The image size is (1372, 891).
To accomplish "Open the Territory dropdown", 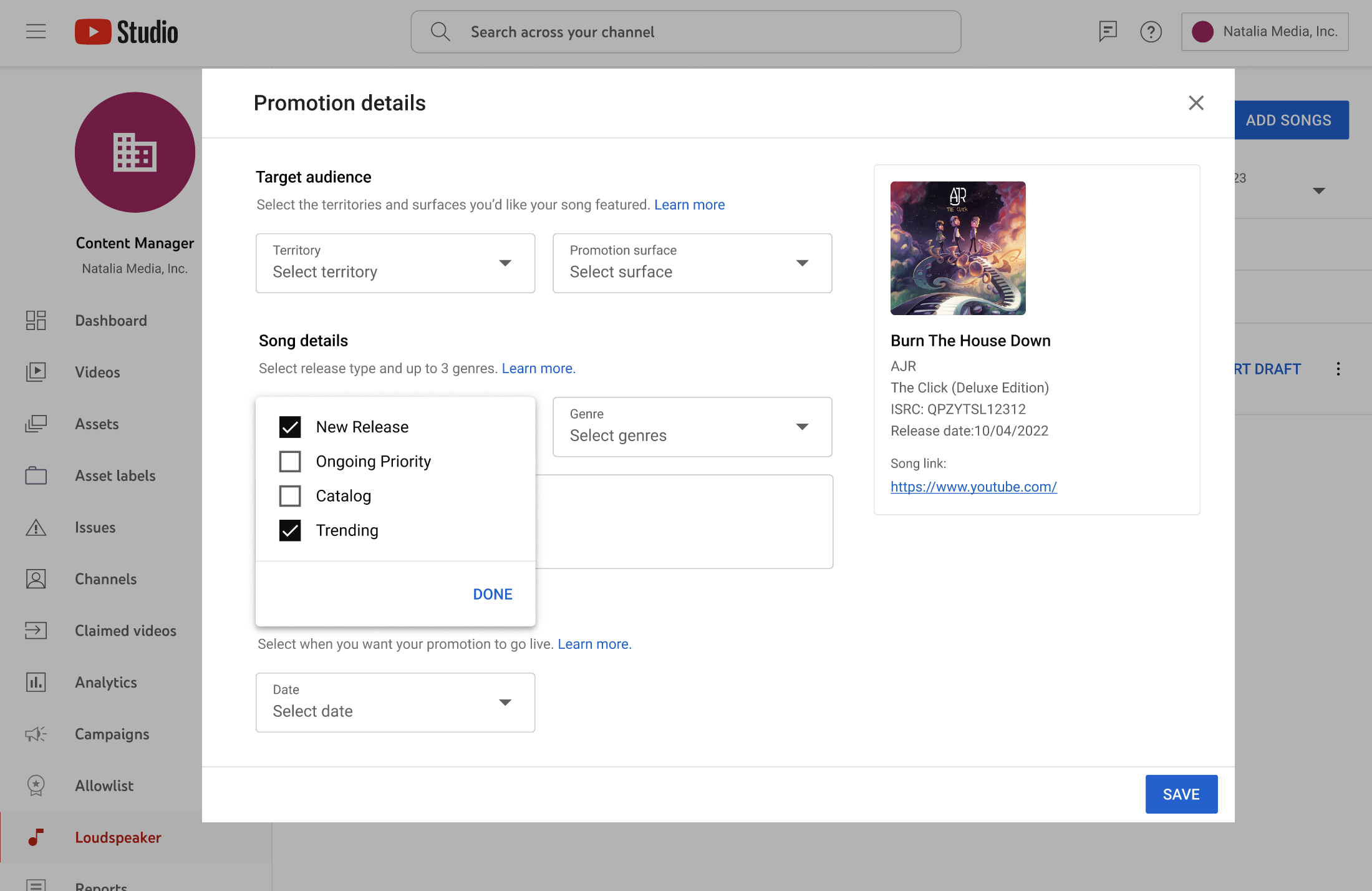I will (395, 263).
